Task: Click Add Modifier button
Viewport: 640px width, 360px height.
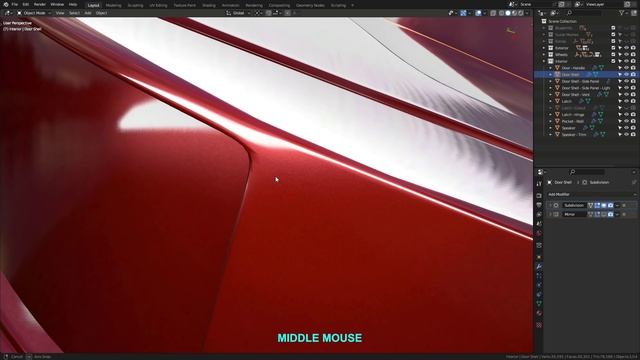Action: [x=591, y=194]
